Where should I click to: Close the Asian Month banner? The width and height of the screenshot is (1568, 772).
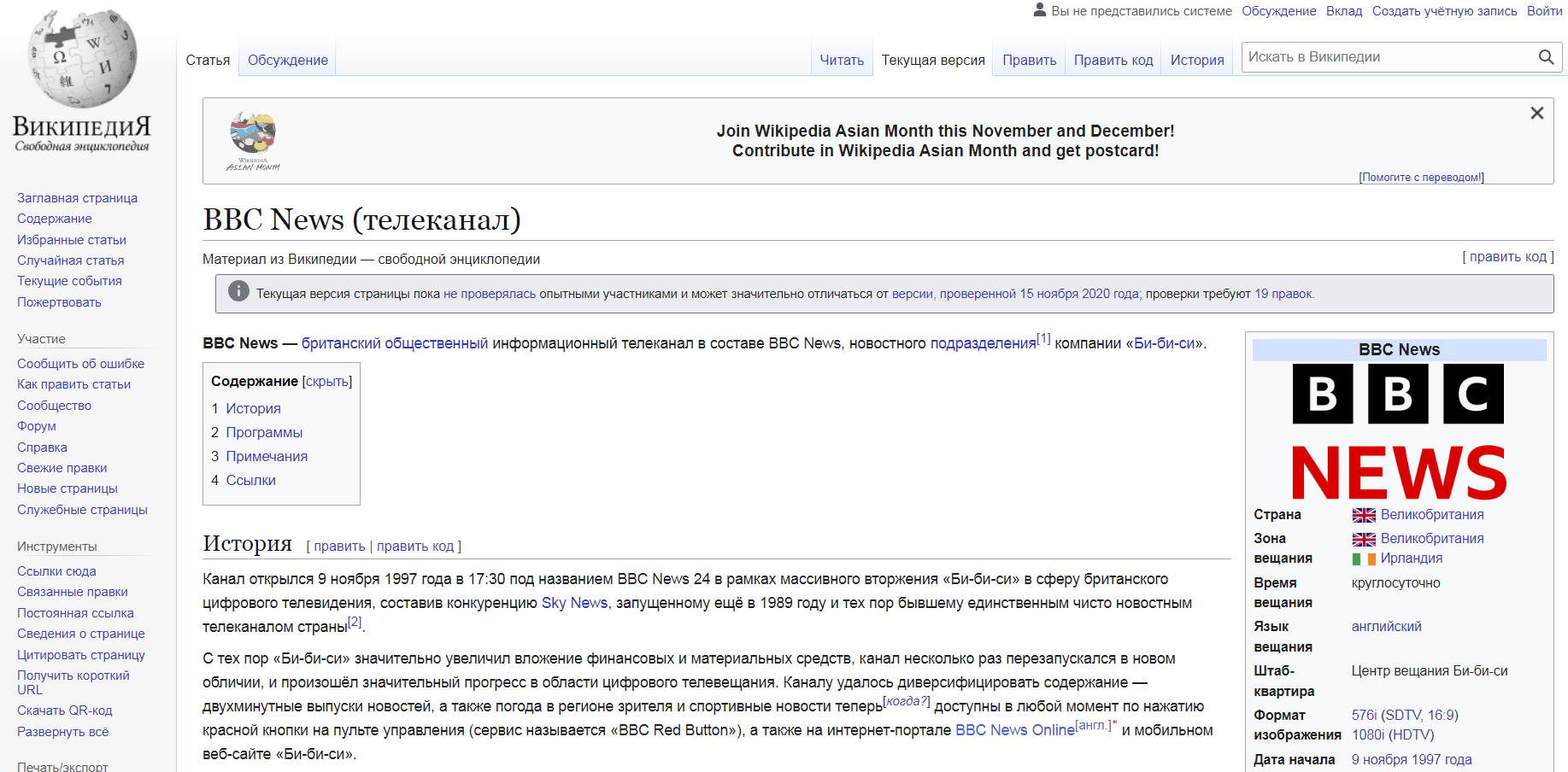pyautogui.click(x=1536, y=113)
